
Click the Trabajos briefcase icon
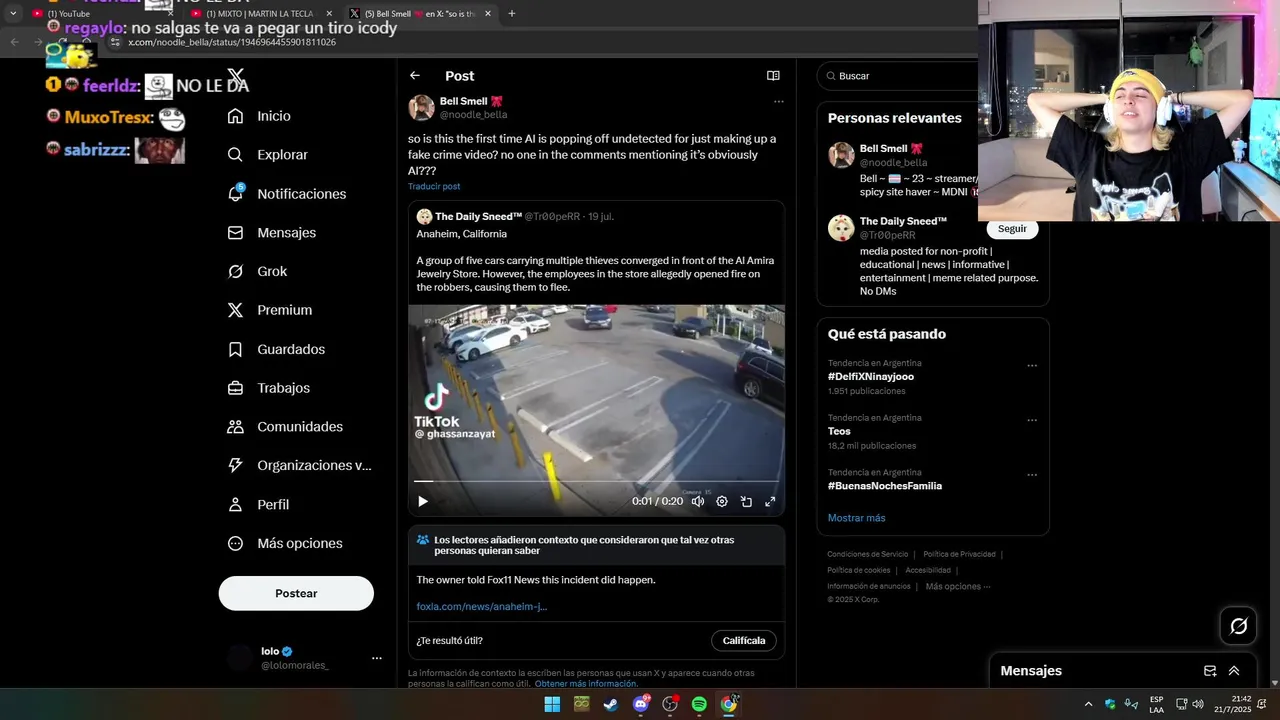[235, 388]
